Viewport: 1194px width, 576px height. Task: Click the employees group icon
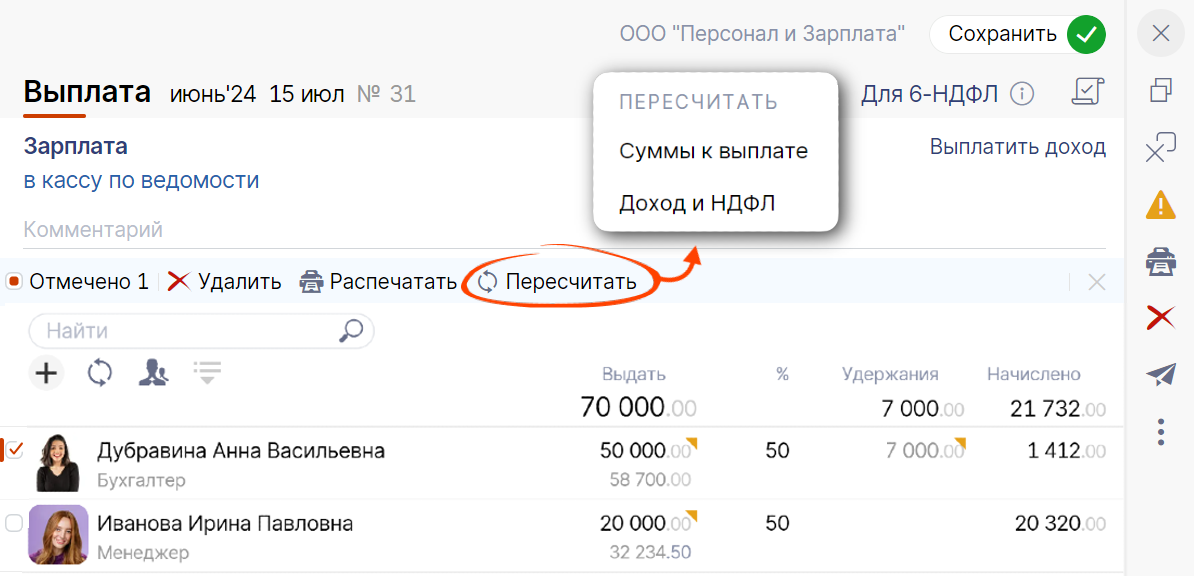(153, 374)
